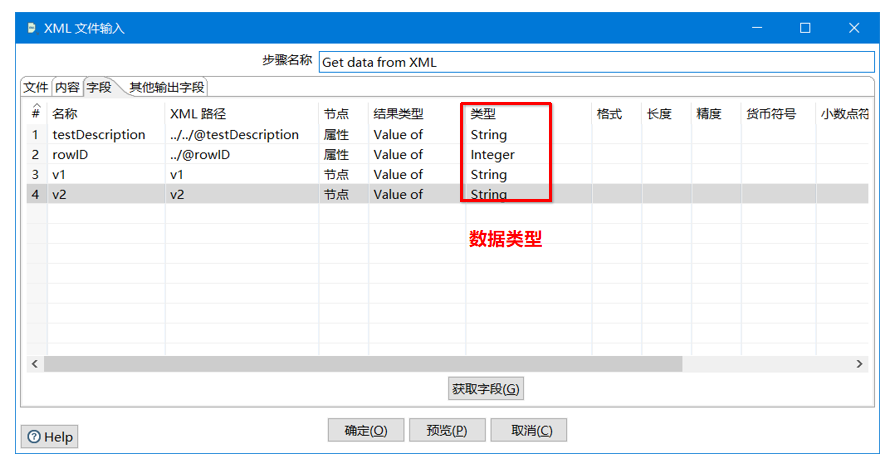
Task: Click the scroll left arrow
Action: (x=35, y=364)
